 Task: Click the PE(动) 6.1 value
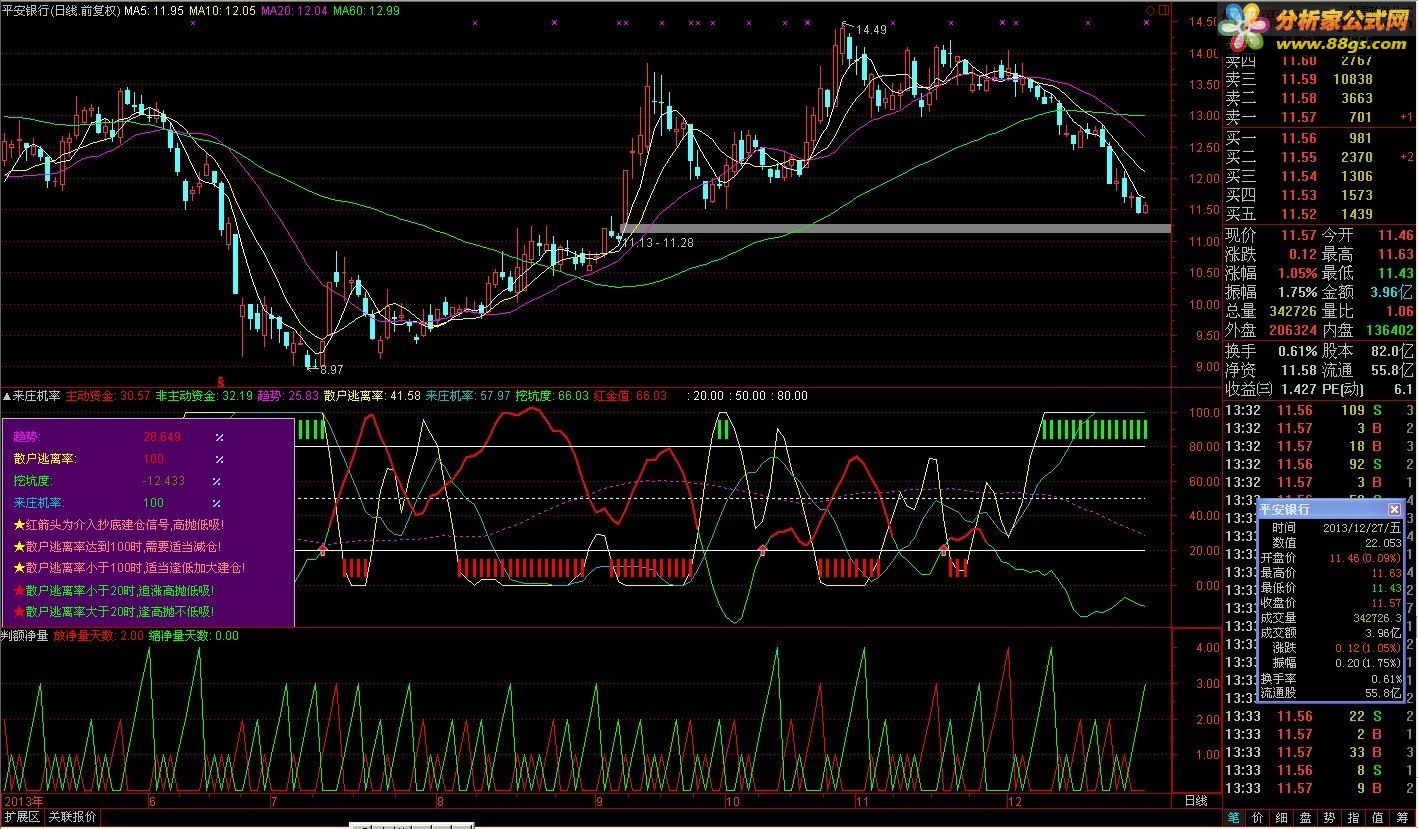click(1405, 389)
